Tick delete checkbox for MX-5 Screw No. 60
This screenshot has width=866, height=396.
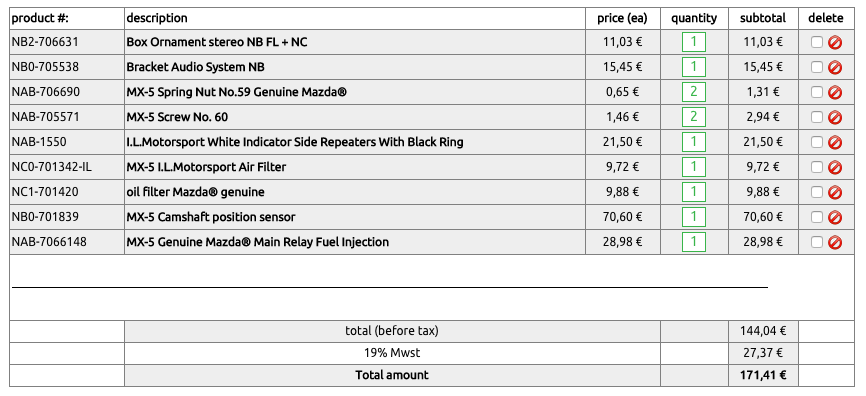pyautogui.click(x=817, y=117)
